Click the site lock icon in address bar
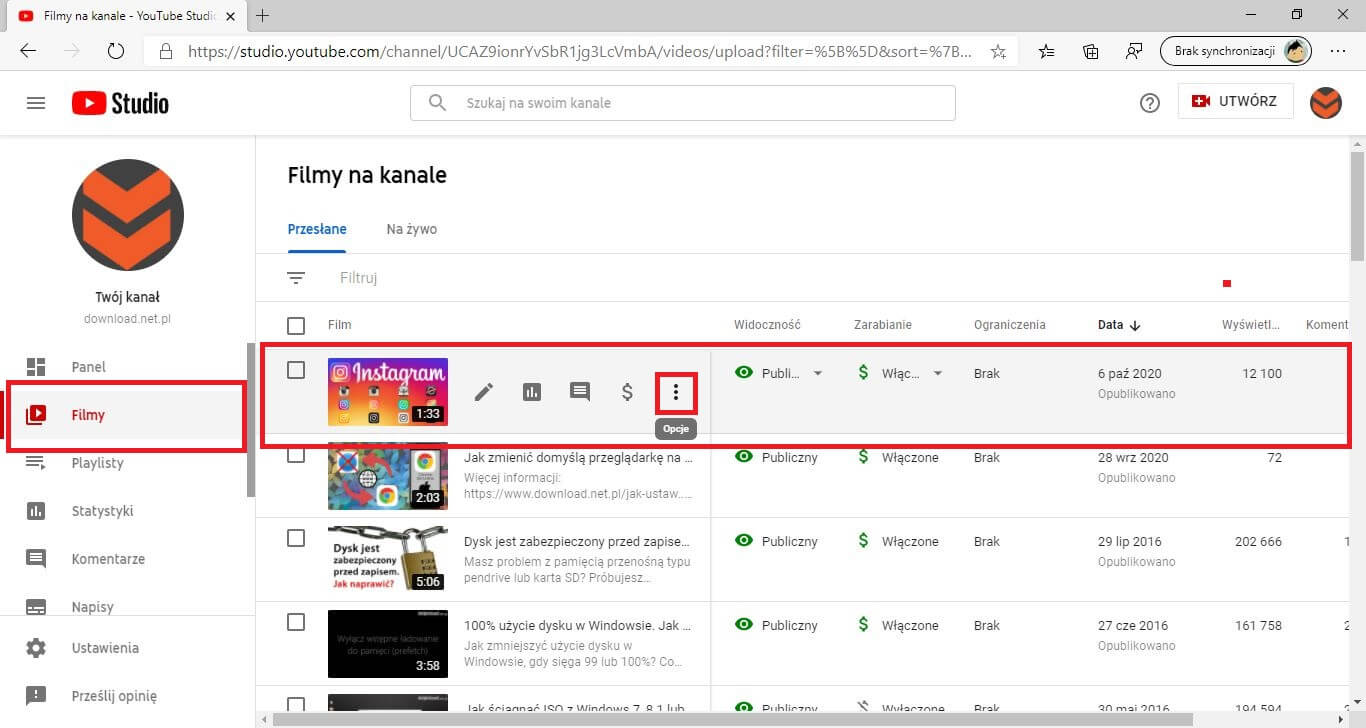Viewport: 1366px width, 728px height. click(166, 52)
